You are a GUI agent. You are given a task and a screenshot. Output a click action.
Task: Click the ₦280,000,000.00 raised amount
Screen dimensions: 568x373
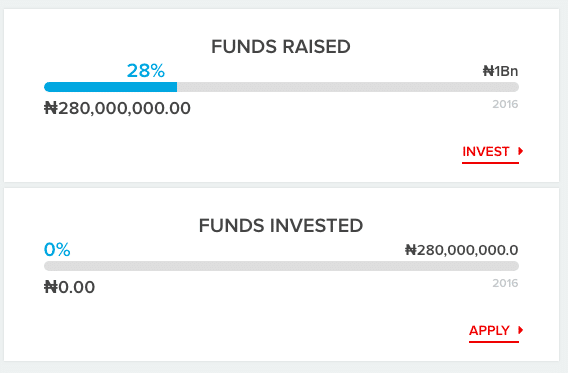117,108
